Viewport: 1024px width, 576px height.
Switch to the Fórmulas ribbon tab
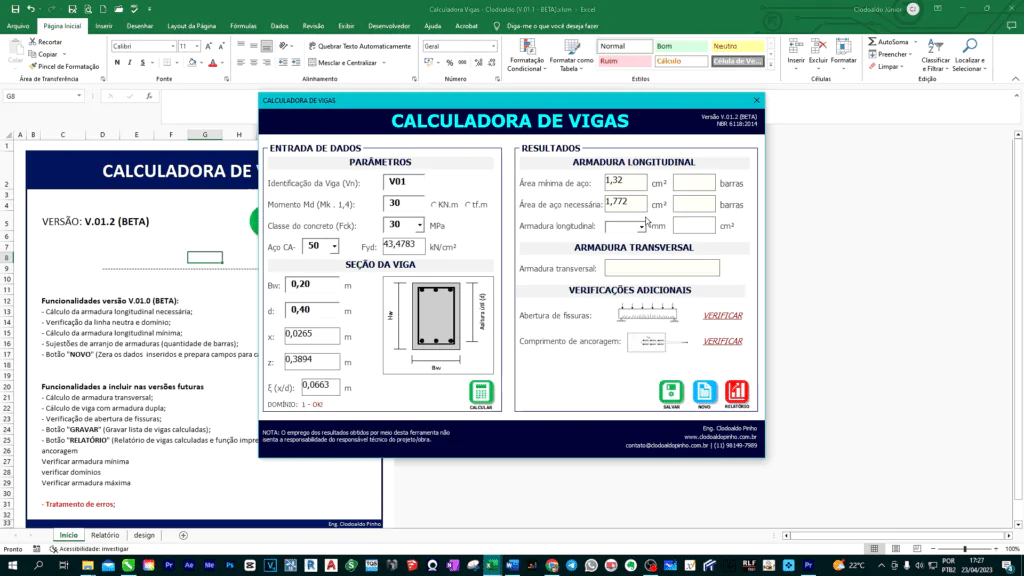[x=243, y=26]
